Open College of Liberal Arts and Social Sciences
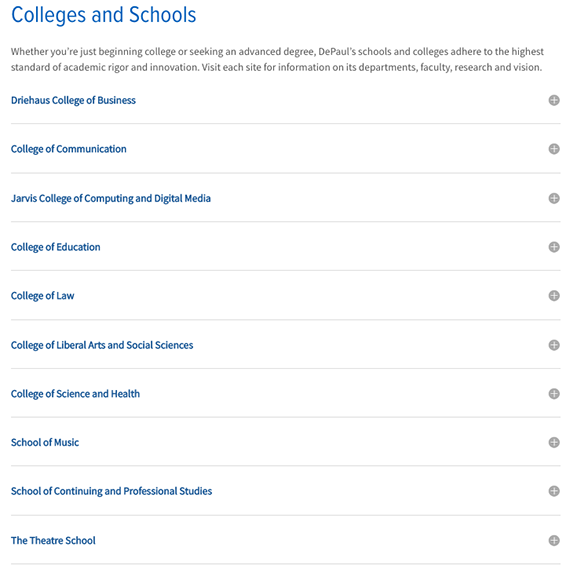 (102, 345)
